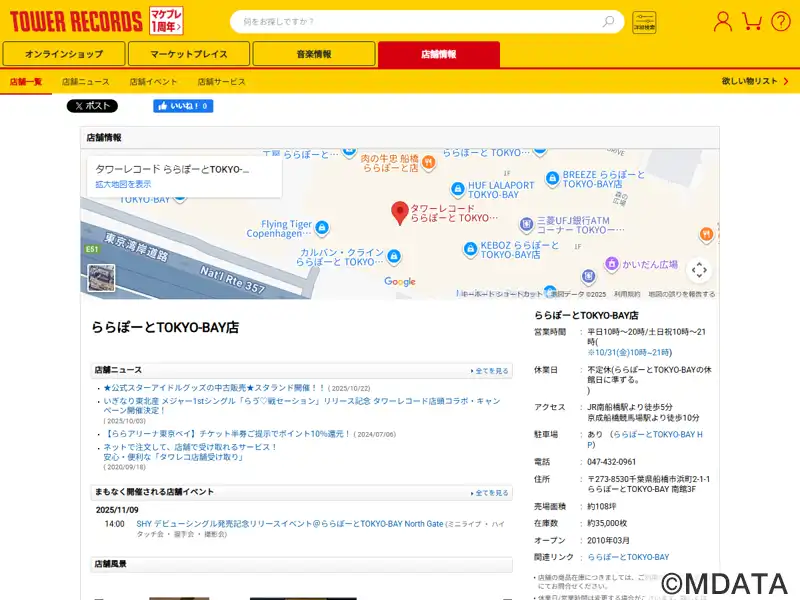Click the 肉の牛忠 船橋 restaurant marker
This screenshot has height=600, width=800.
429,163
